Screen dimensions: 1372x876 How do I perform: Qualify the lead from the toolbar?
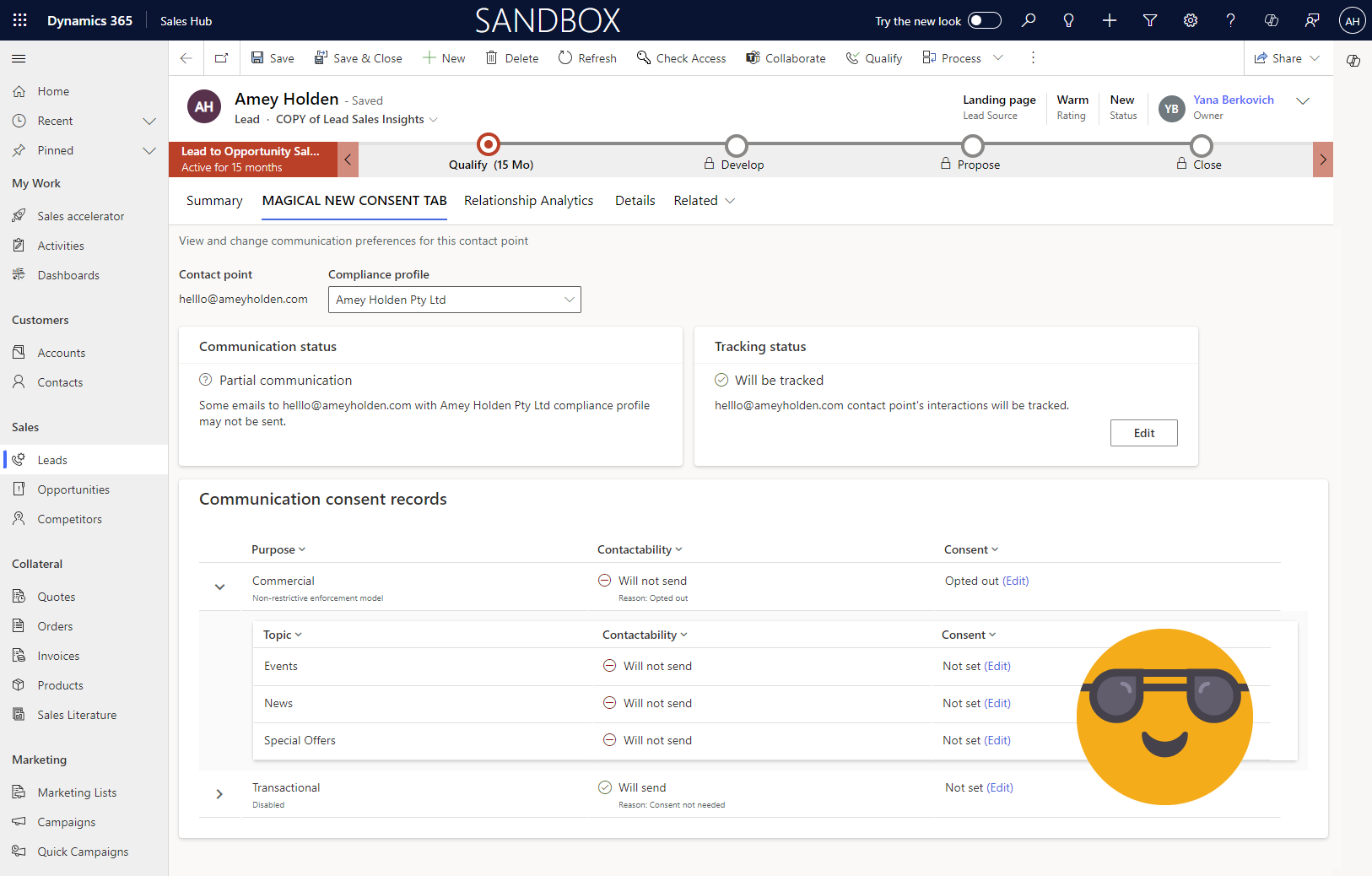[873, 57]
